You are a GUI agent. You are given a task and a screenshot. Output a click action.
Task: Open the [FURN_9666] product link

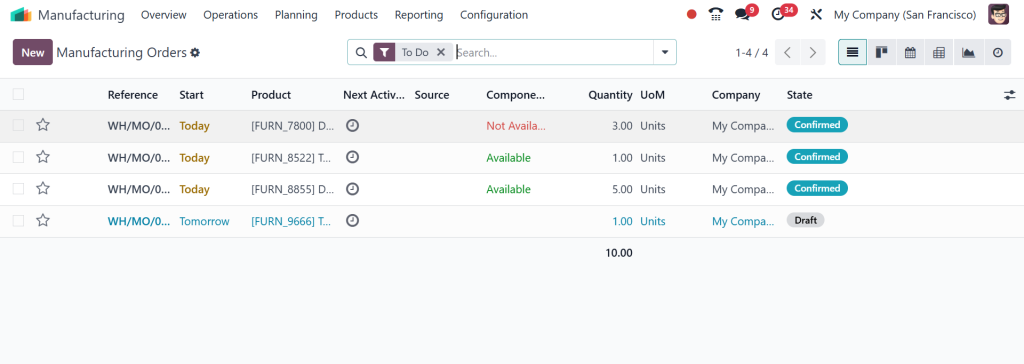[292, 221]
